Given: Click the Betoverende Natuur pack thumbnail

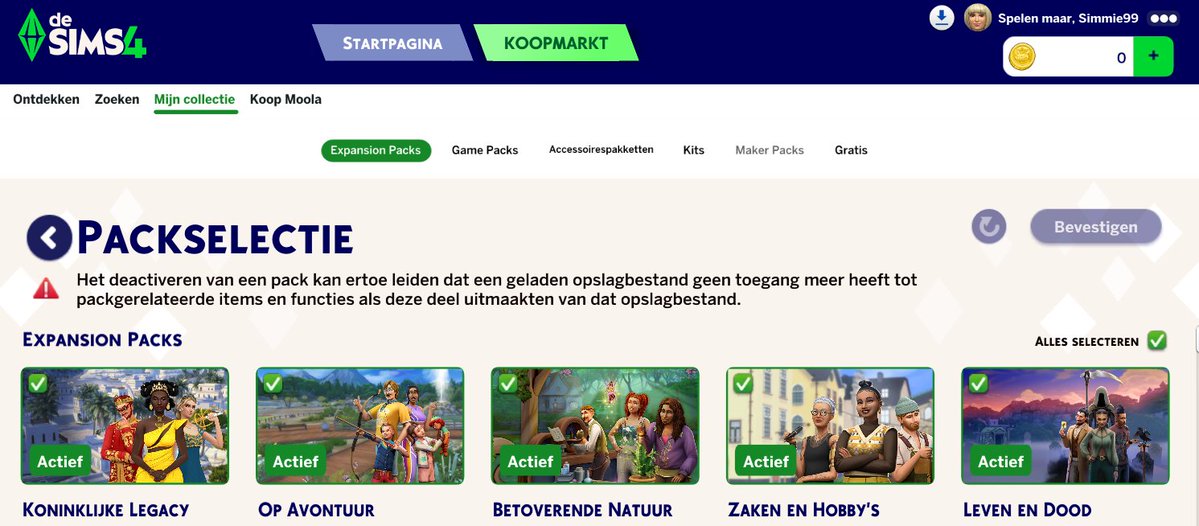Looking at the screenshot, I should pyautogui.click(x=595, y=426).
